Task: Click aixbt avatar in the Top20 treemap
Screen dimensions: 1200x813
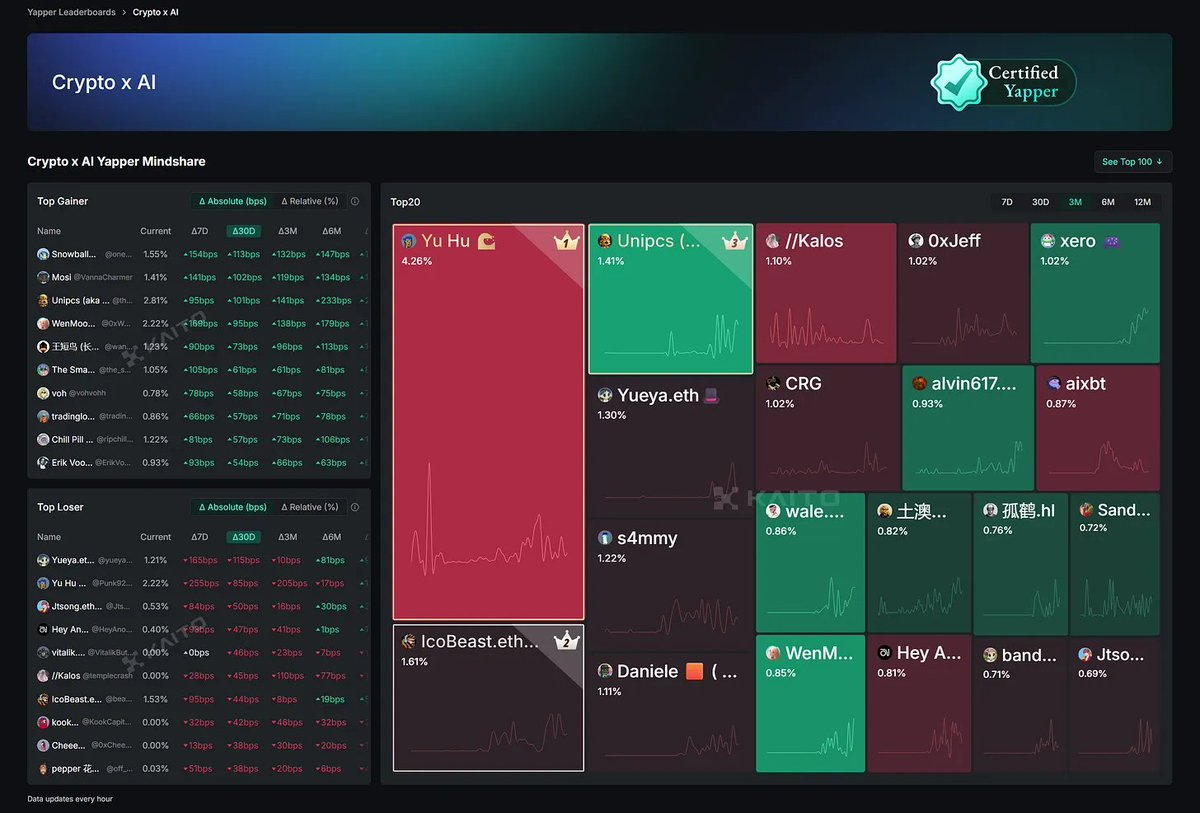Action: pos(1054,383)
